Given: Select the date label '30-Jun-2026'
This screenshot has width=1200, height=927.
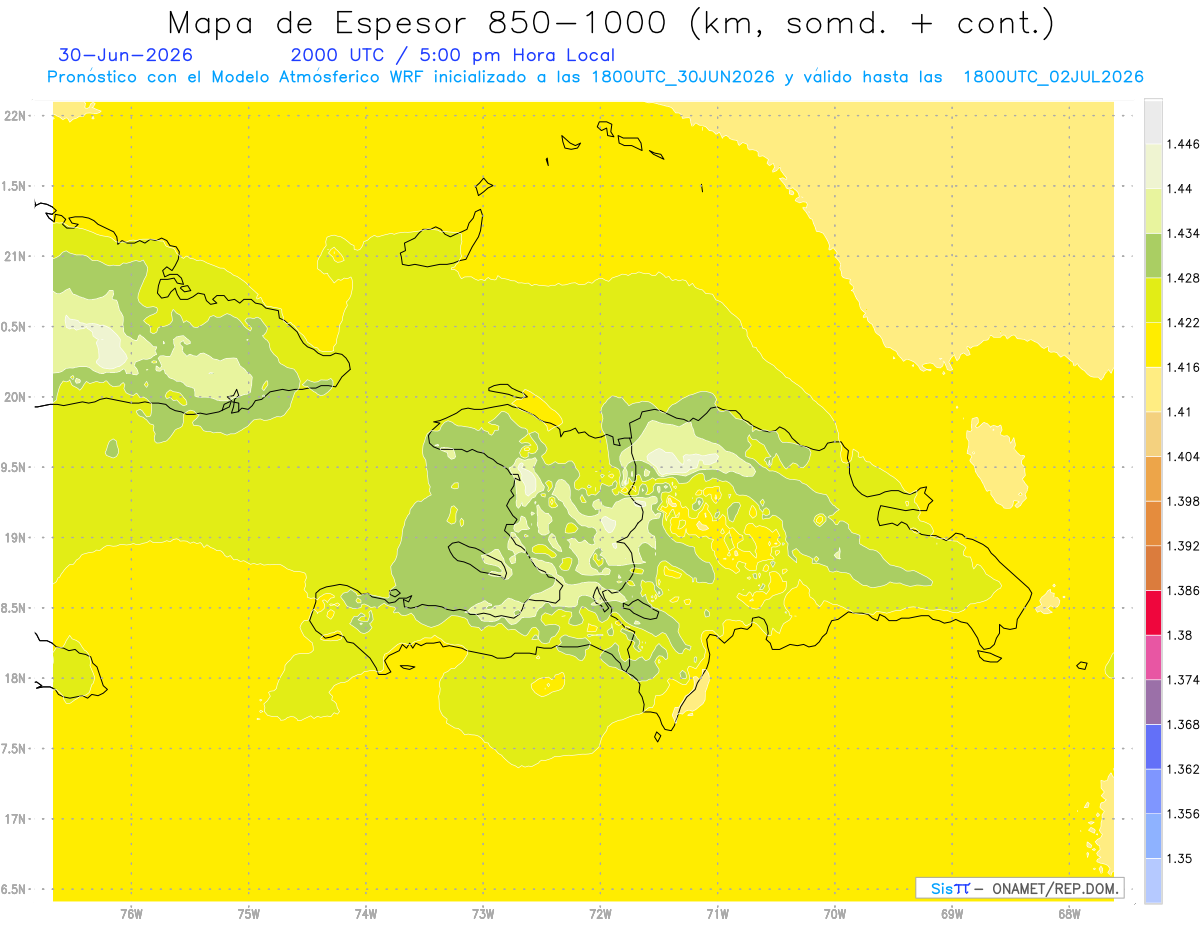Looking at the screenshot, I should point(126,55).
